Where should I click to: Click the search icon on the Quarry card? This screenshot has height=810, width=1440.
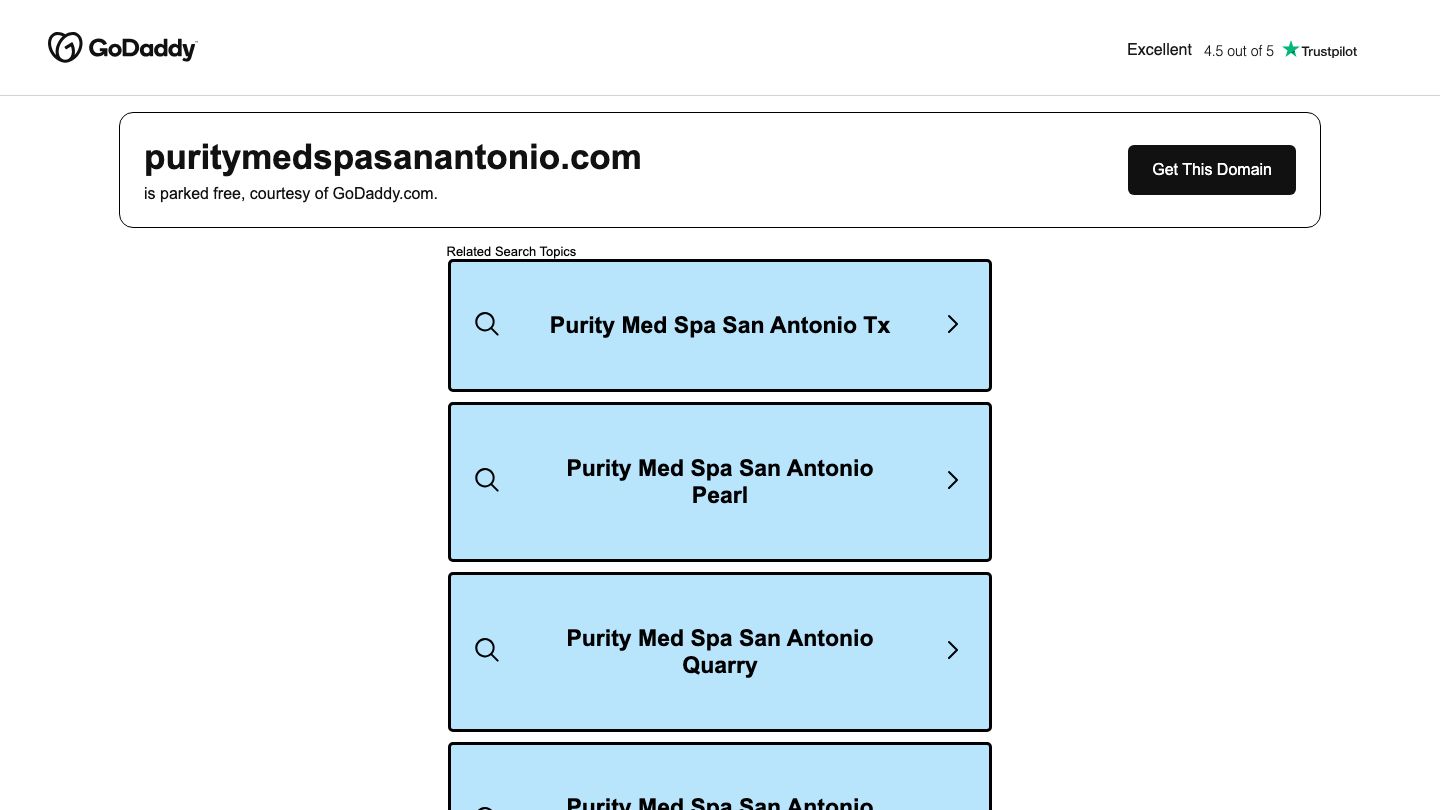487,650
